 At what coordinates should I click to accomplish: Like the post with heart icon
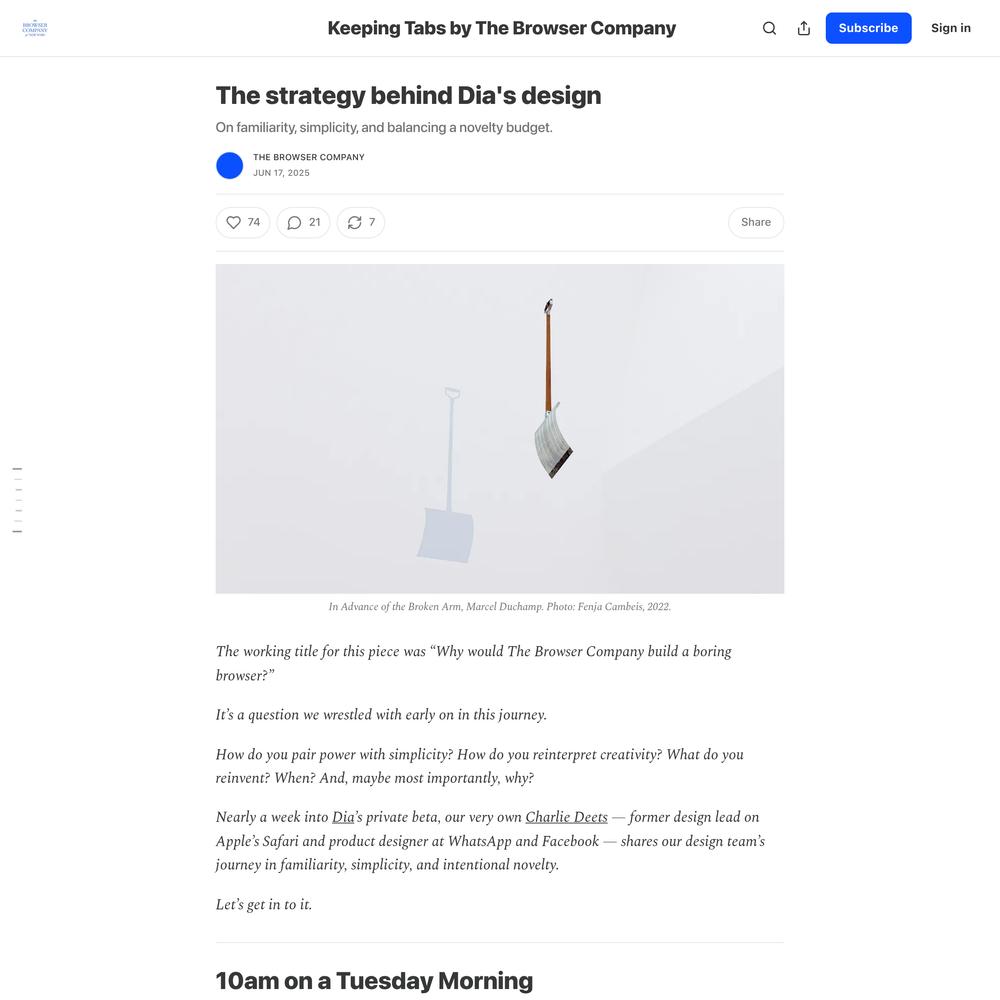(x=233, y=223)
